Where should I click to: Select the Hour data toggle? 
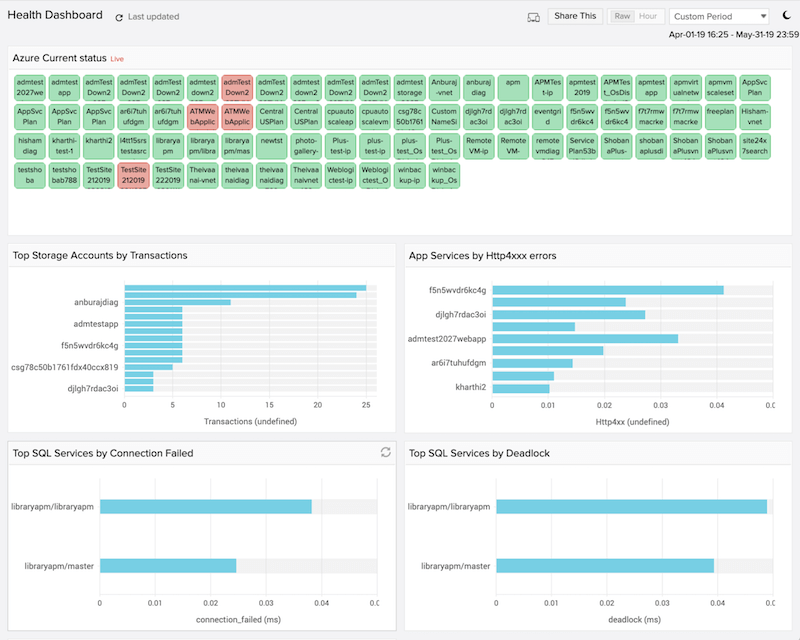[648, 16]
